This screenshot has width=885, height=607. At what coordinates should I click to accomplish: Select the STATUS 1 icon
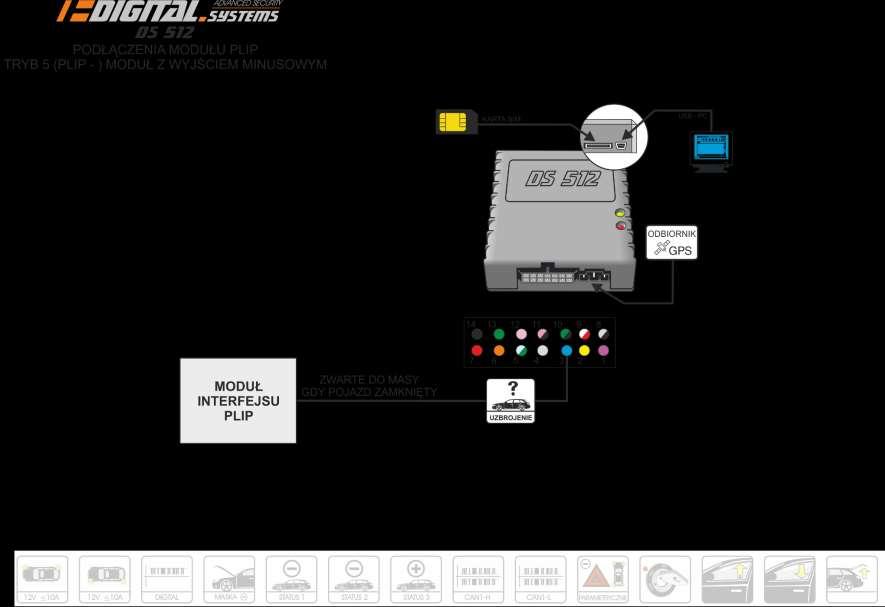click(292, 579)
